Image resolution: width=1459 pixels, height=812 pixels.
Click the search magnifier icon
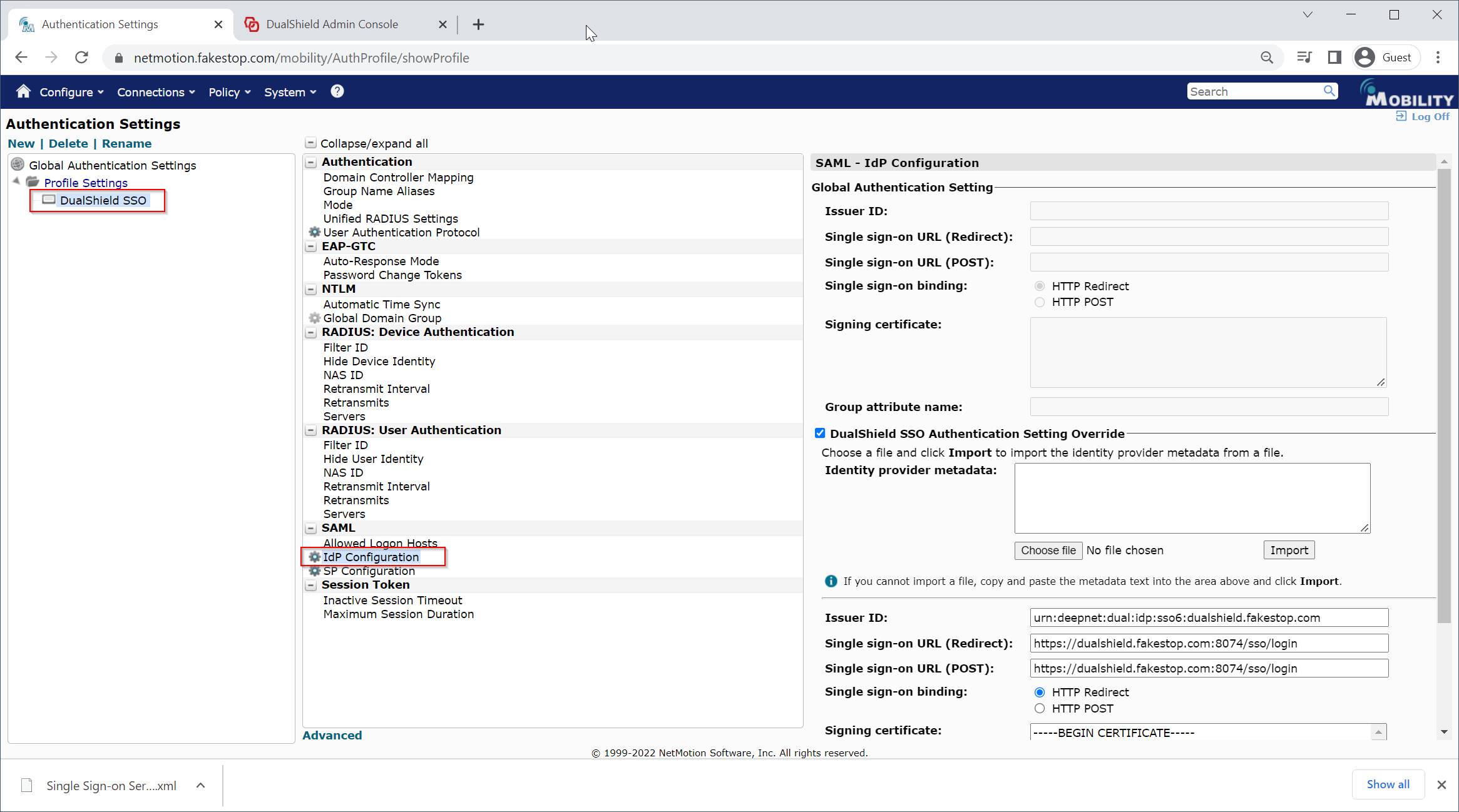1329,91
